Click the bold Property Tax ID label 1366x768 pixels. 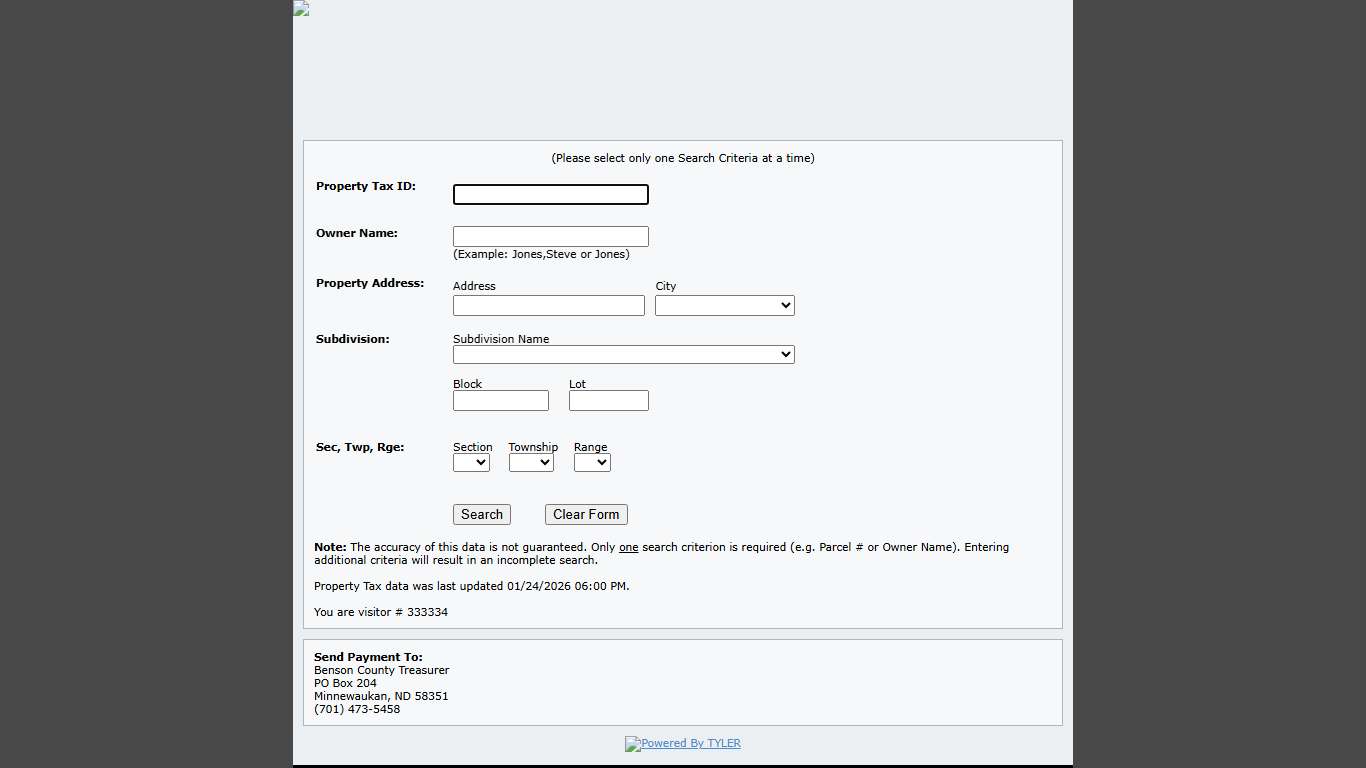tap(366, 187)
